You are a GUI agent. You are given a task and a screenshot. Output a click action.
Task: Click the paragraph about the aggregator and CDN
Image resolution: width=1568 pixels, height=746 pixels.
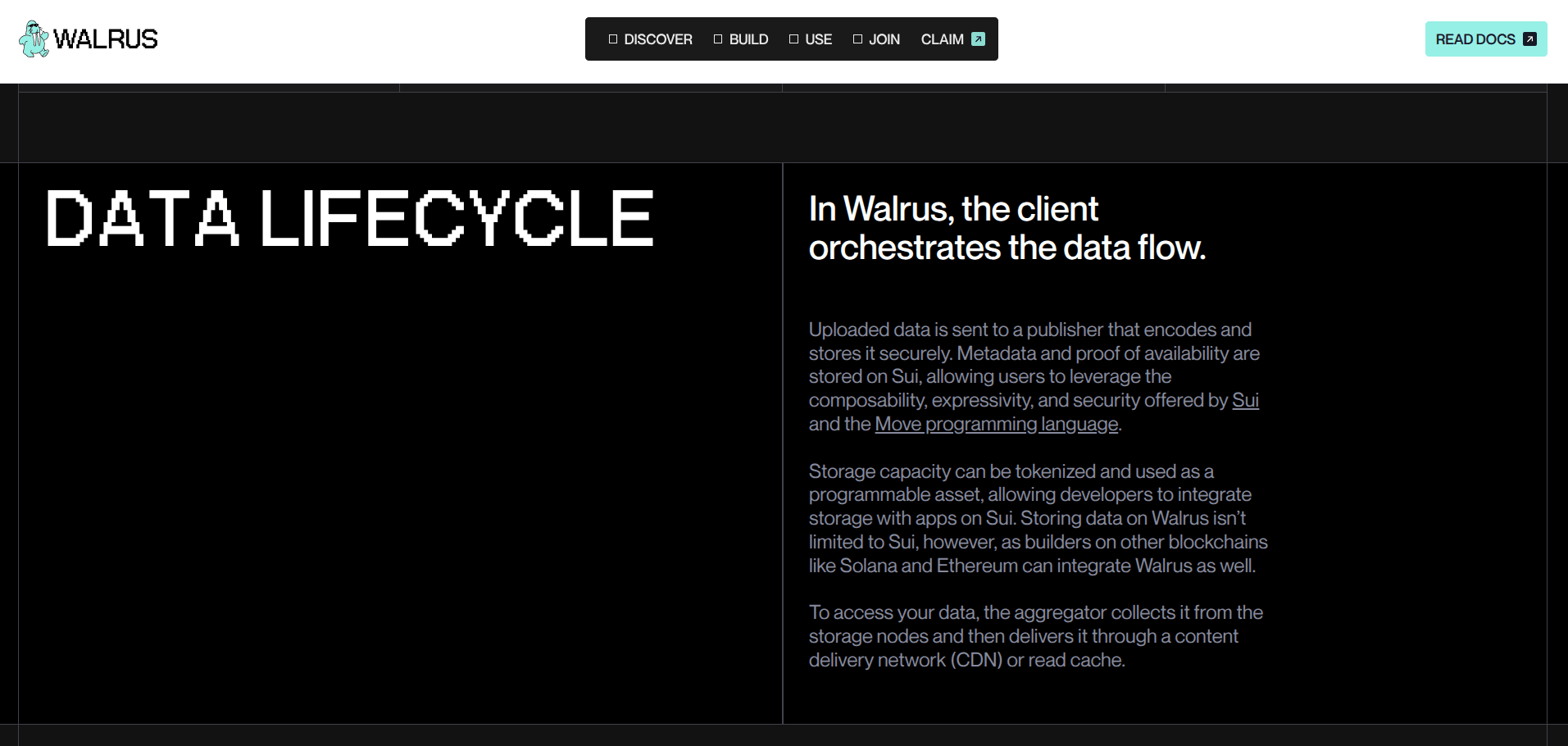click(1035, 636)
